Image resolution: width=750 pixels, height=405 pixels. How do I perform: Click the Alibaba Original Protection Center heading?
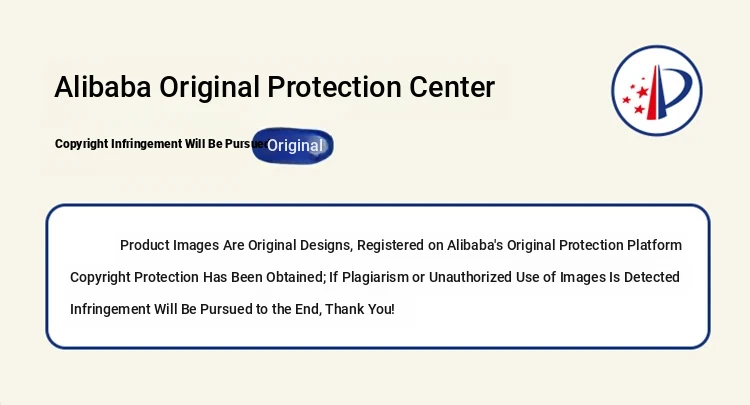pos(274,87)
